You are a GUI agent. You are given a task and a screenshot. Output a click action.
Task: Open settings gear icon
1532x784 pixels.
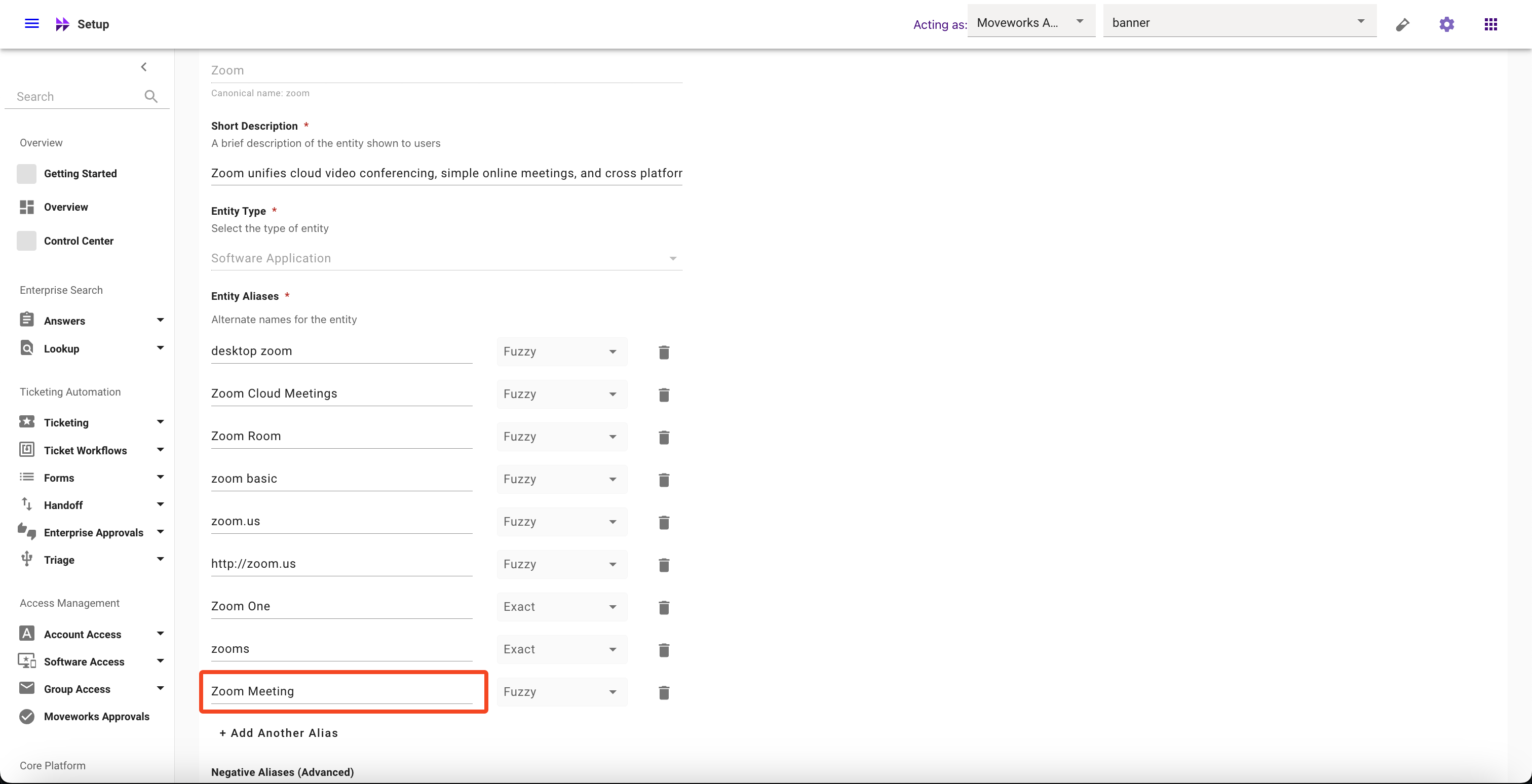[1446, 24]
